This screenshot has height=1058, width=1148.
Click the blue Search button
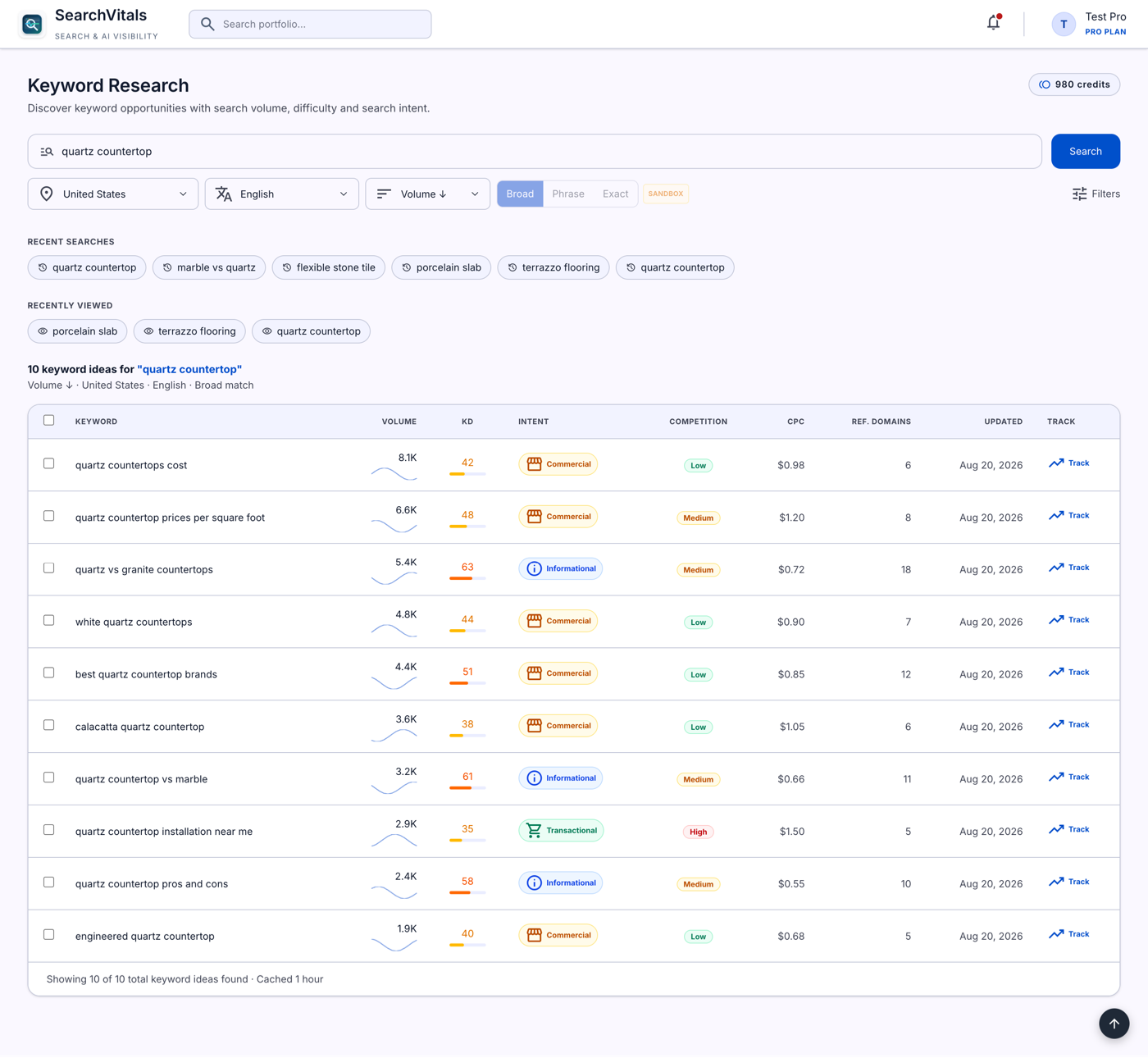point(1085,152)
